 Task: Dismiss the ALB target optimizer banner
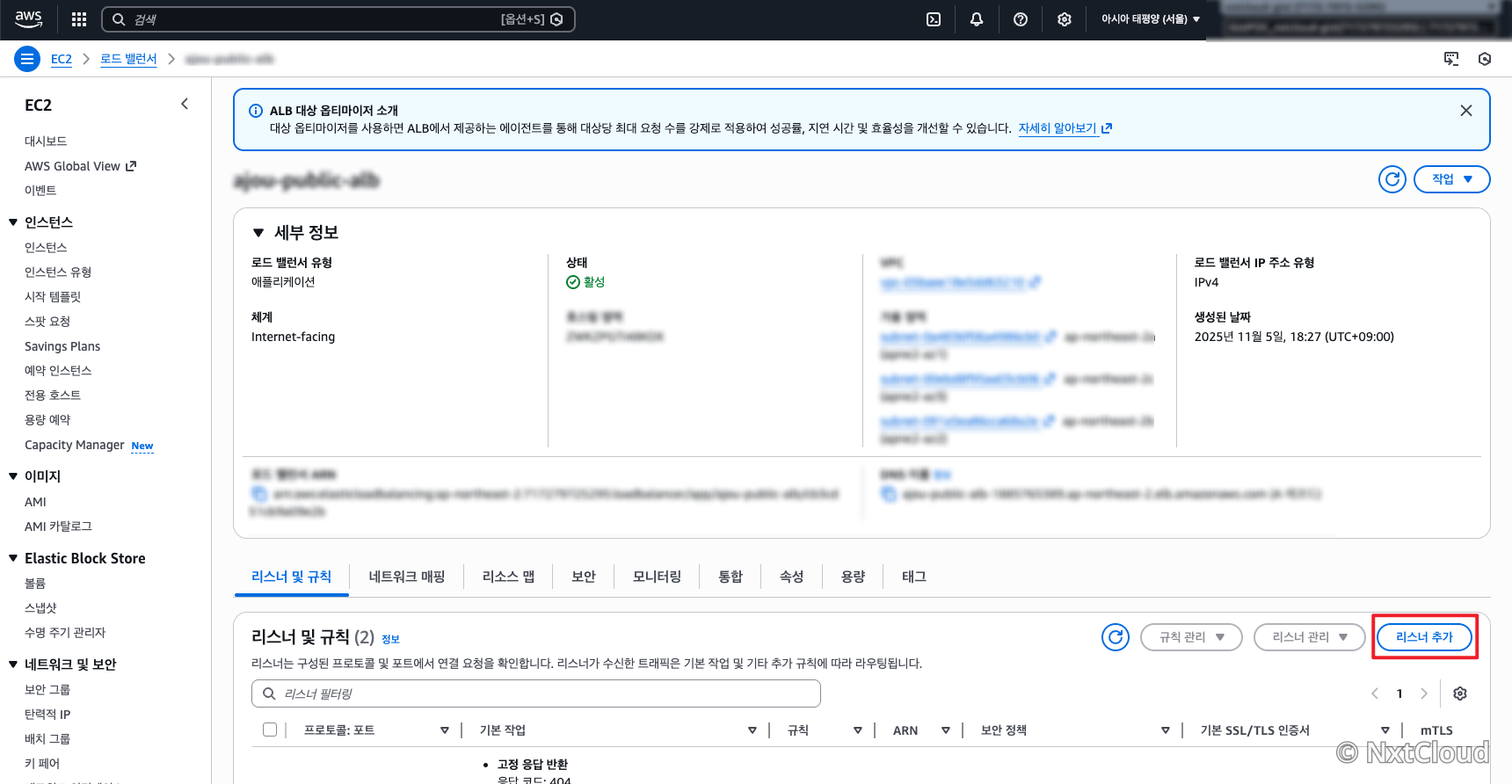1466,111
